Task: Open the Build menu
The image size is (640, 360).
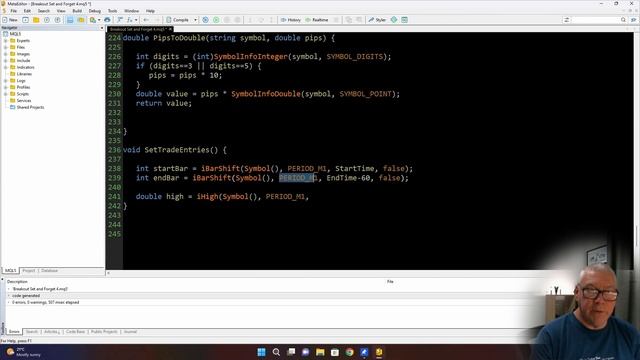Action: click(77, 11)
